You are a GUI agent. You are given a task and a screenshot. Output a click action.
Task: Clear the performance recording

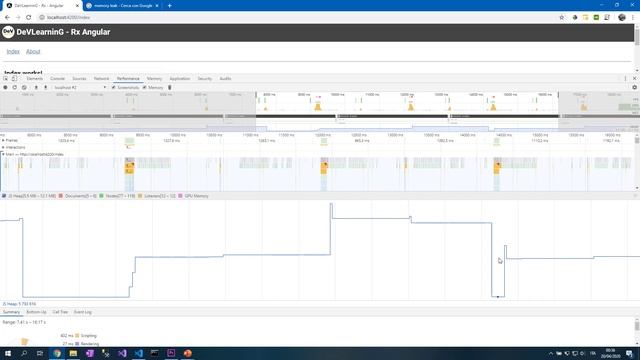[x=24, y=87]
